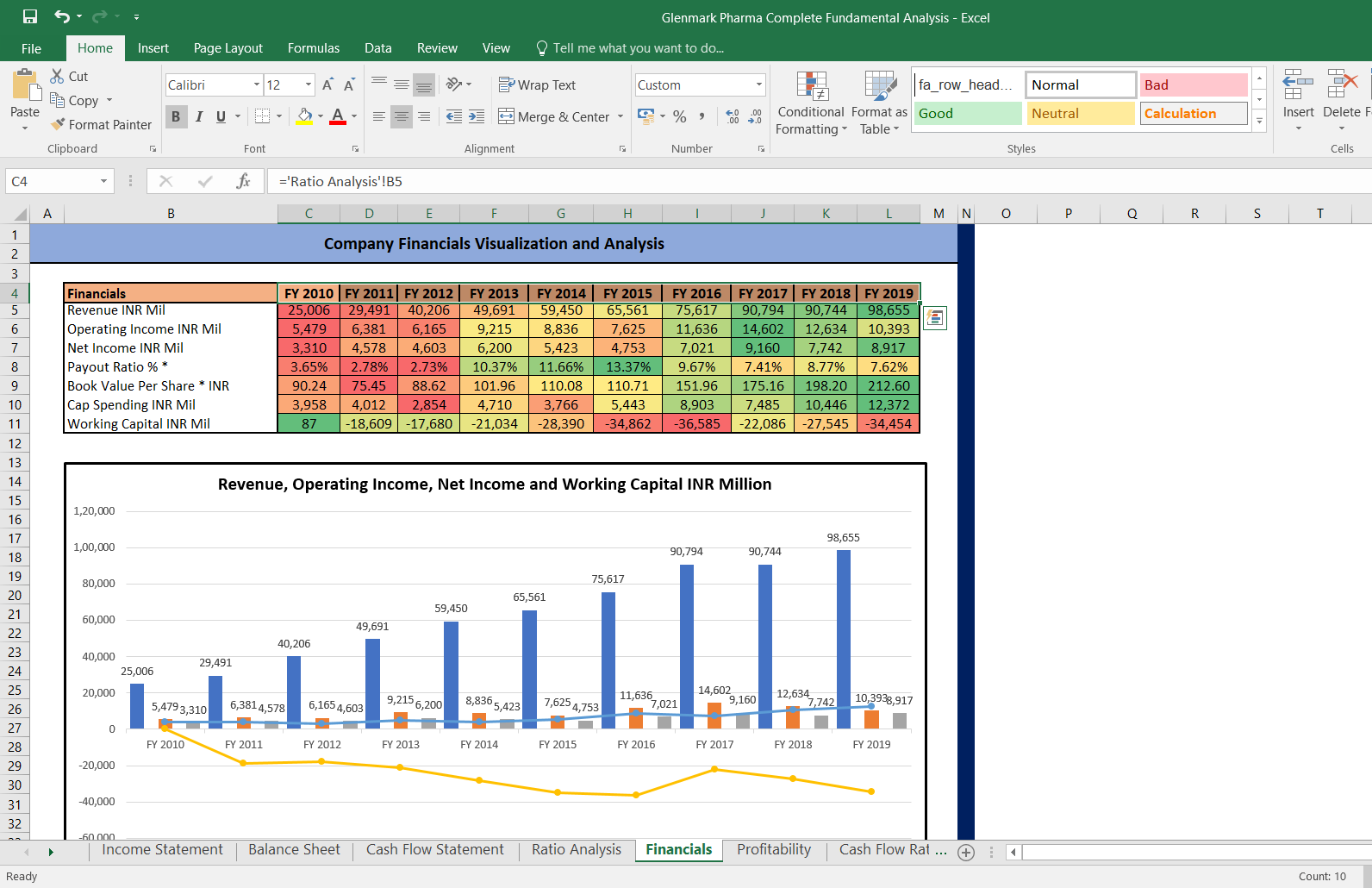Image resolution: width=1372 pixels, height=888 pixels.
Task: Toggle Italic formatting
Action: coord(199,116)
